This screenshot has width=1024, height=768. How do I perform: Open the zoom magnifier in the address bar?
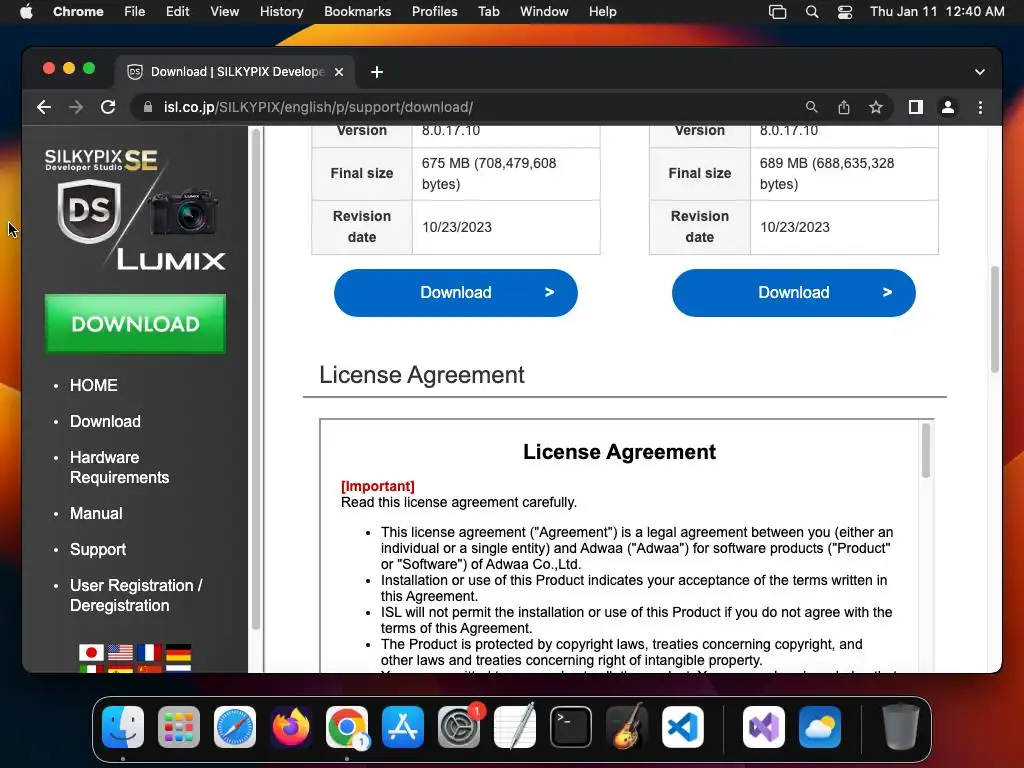811,107
